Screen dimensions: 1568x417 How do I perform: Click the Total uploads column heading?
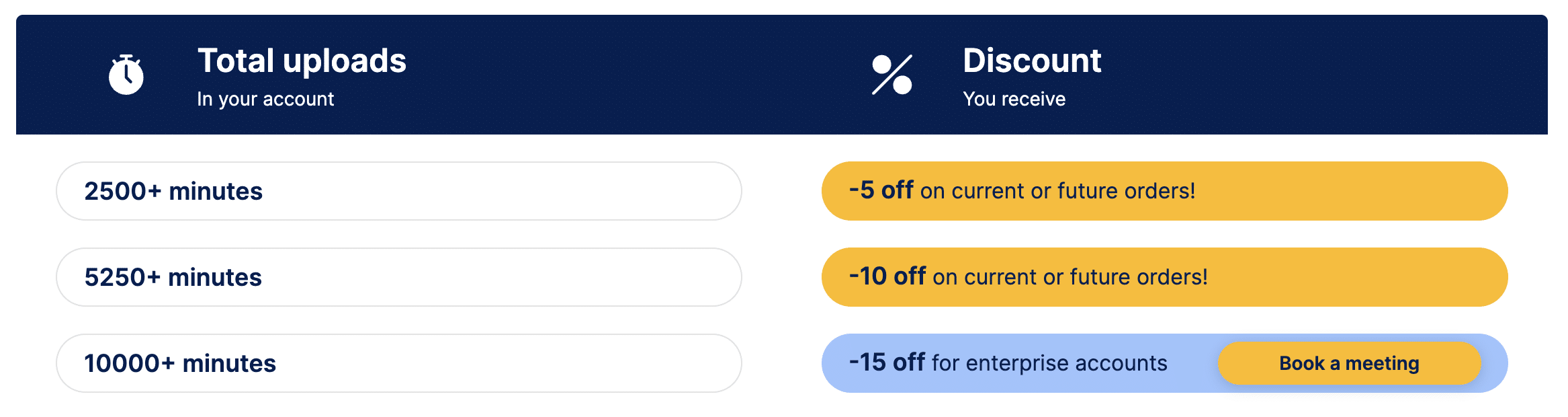(302, 60)
